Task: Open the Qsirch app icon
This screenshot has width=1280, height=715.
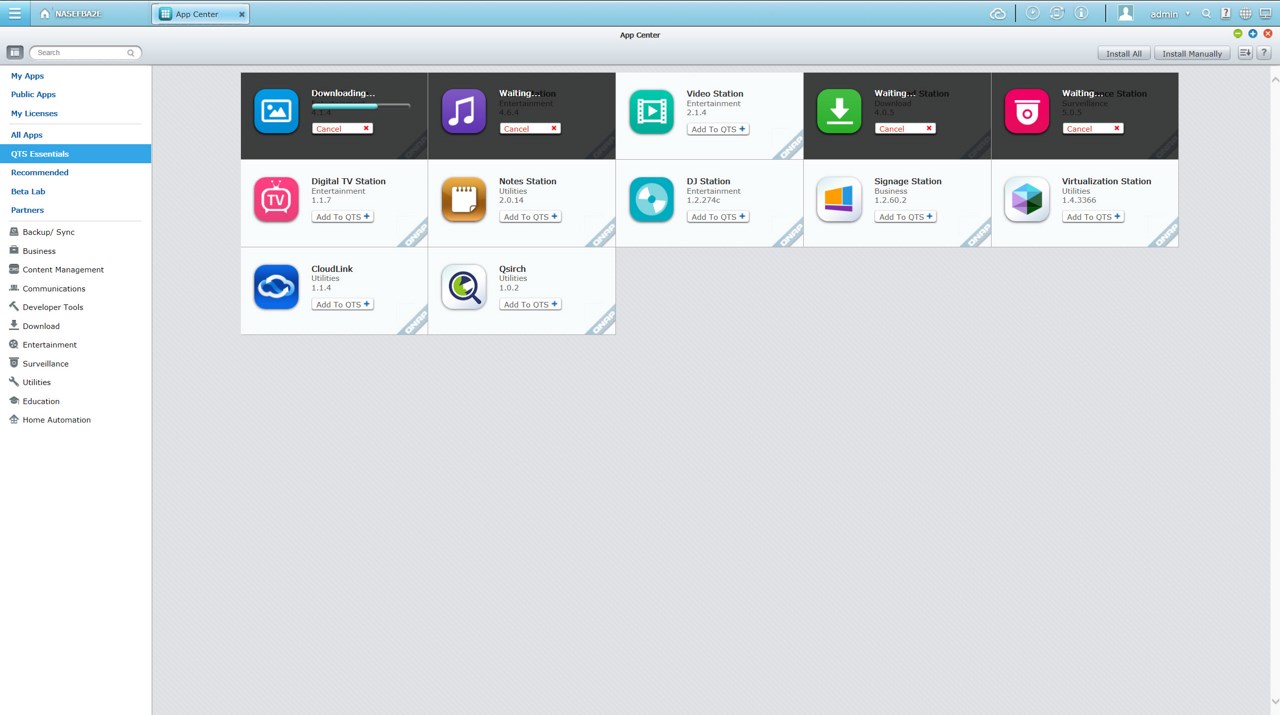Action: (x=464, y=287)
